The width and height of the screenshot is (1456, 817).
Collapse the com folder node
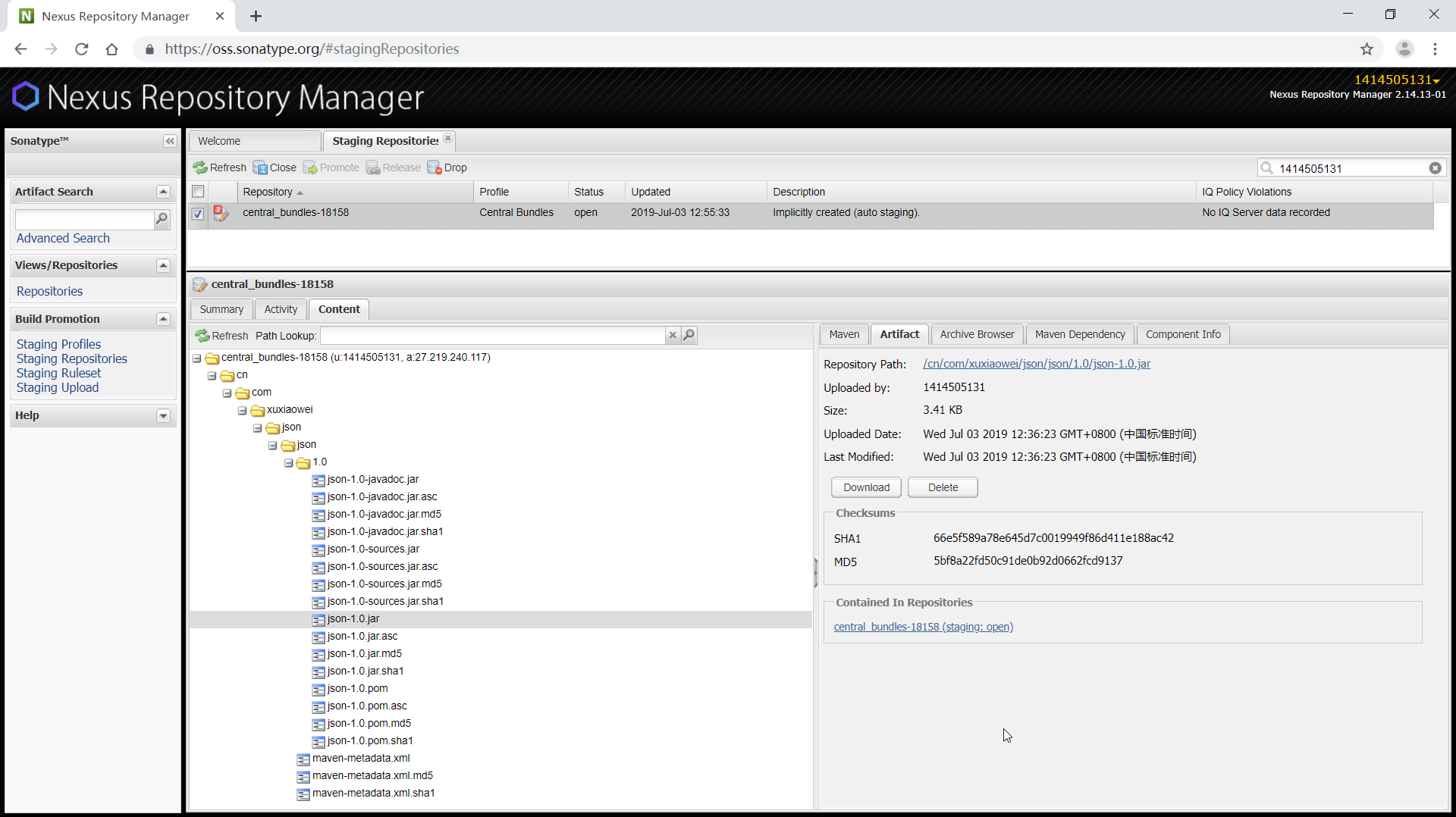pyautogui.click(x=227, y=393)
